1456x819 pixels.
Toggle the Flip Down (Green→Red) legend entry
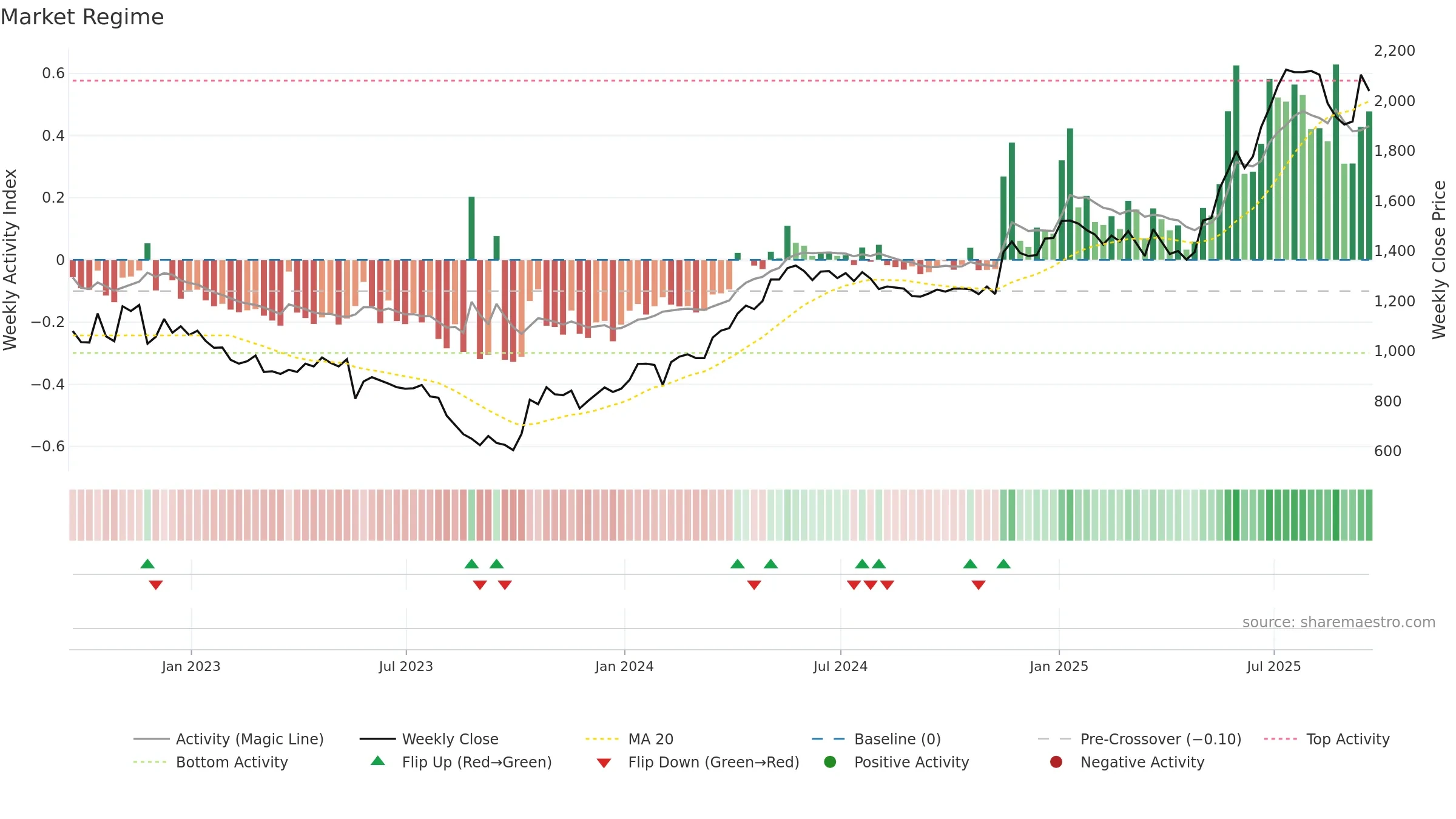point(698,762)
